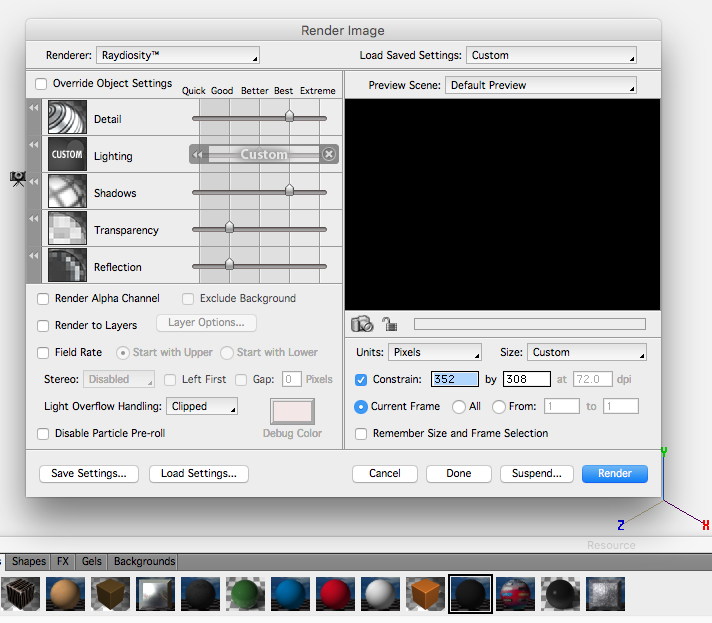This screenshot has width=712, height=623.
Task: Click the Shadows quality thumbnail icon
Action: [x=67, y=191]
